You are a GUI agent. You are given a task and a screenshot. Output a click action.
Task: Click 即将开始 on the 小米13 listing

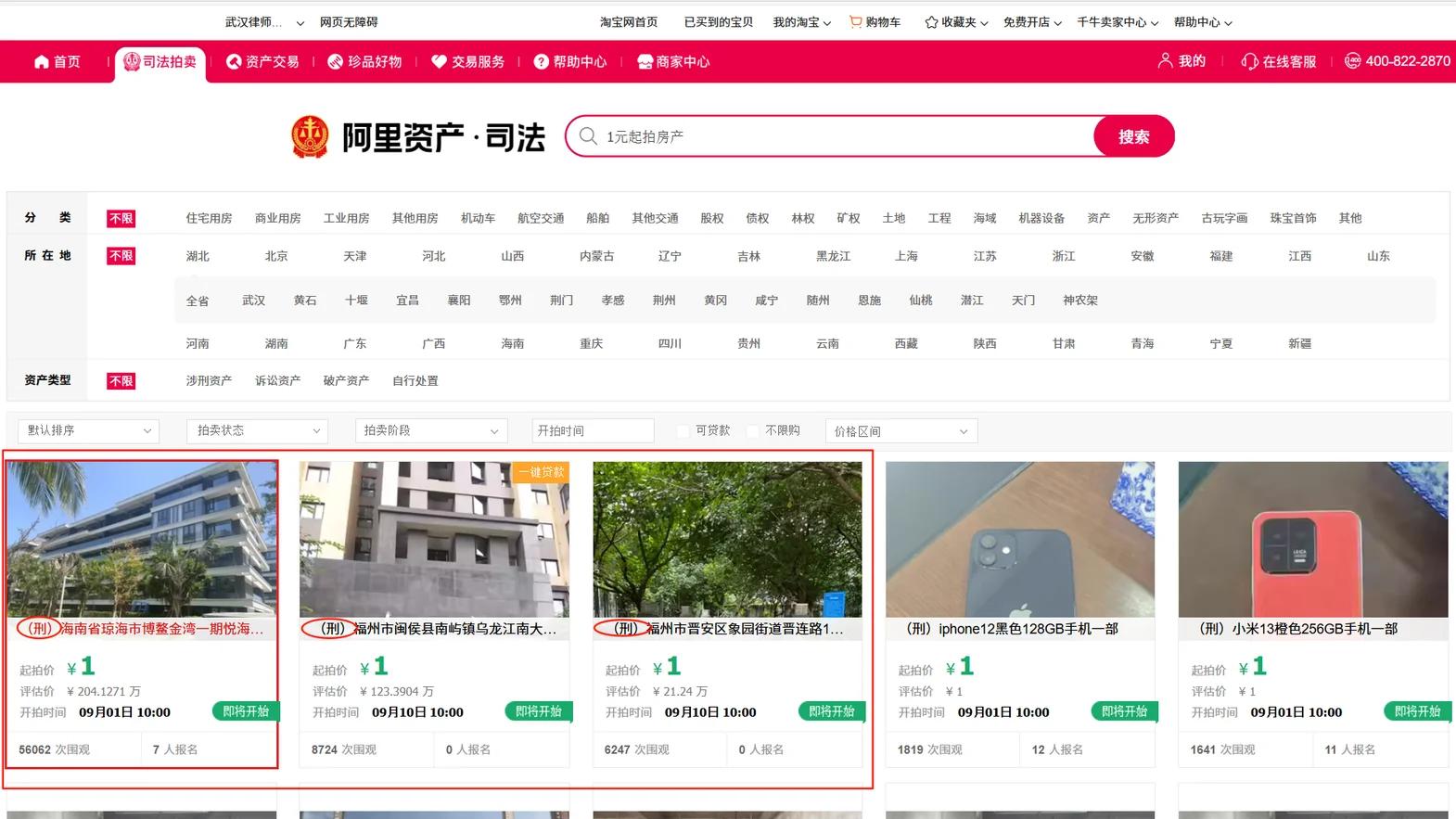(1417, 711)
